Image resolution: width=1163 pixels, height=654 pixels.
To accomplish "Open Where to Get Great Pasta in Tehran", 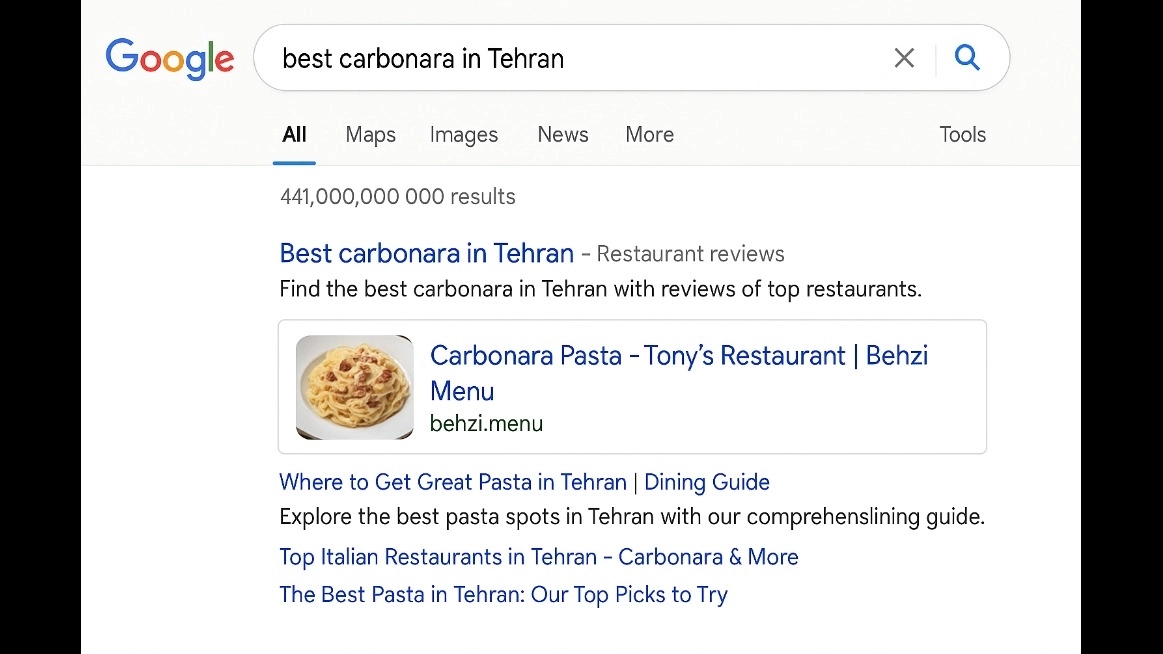I will [524, 482].
